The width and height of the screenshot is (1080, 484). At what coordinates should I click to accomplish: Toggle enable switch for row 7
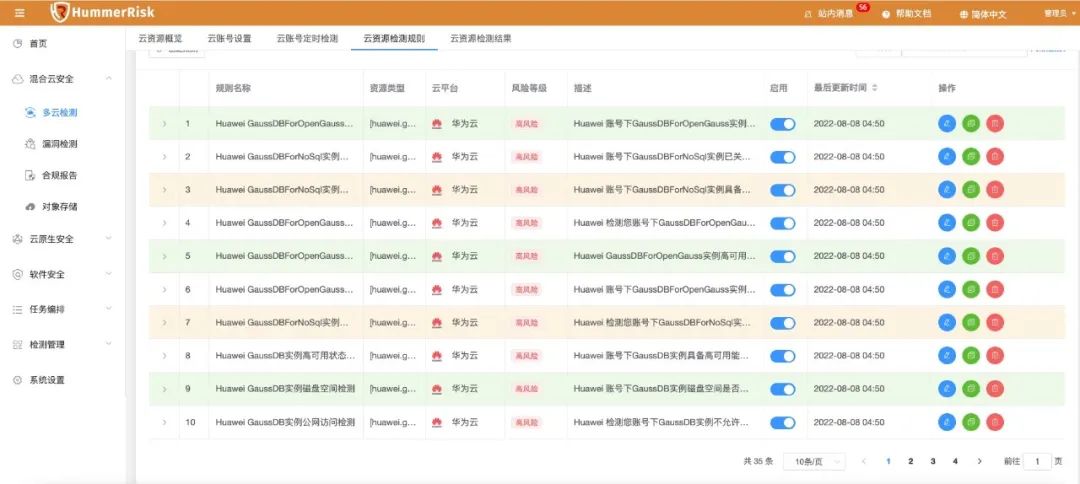point(782,323)
